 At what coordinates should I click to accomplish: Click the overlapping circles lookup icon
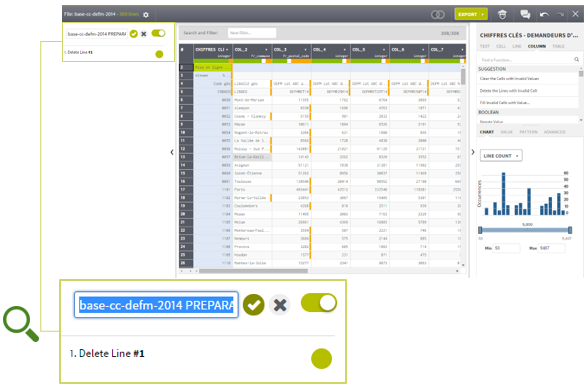(x=438, y=15)
